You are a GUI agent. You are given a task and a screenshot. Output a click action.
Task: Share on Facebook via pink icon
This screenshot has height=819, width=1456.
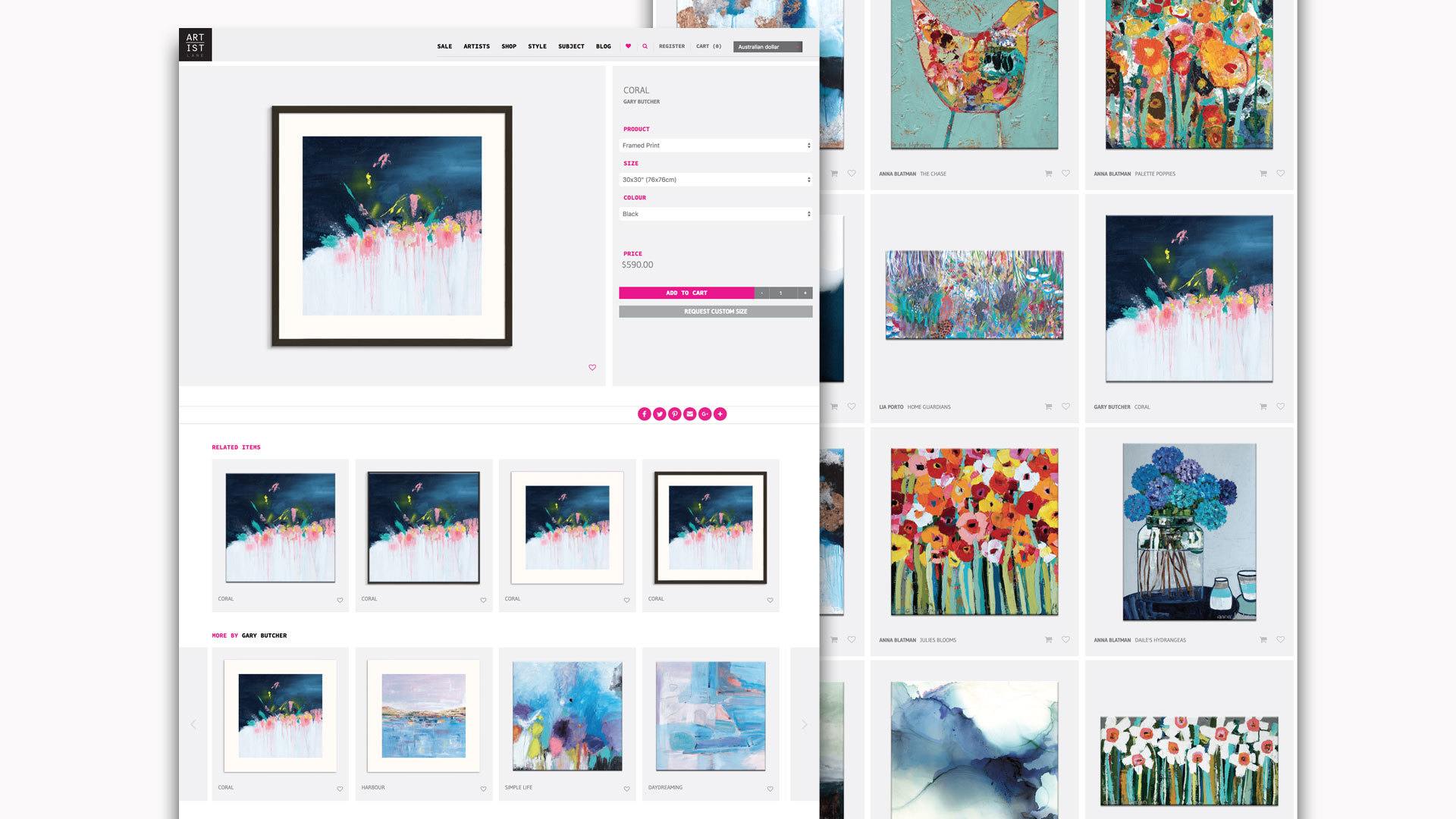644,414
